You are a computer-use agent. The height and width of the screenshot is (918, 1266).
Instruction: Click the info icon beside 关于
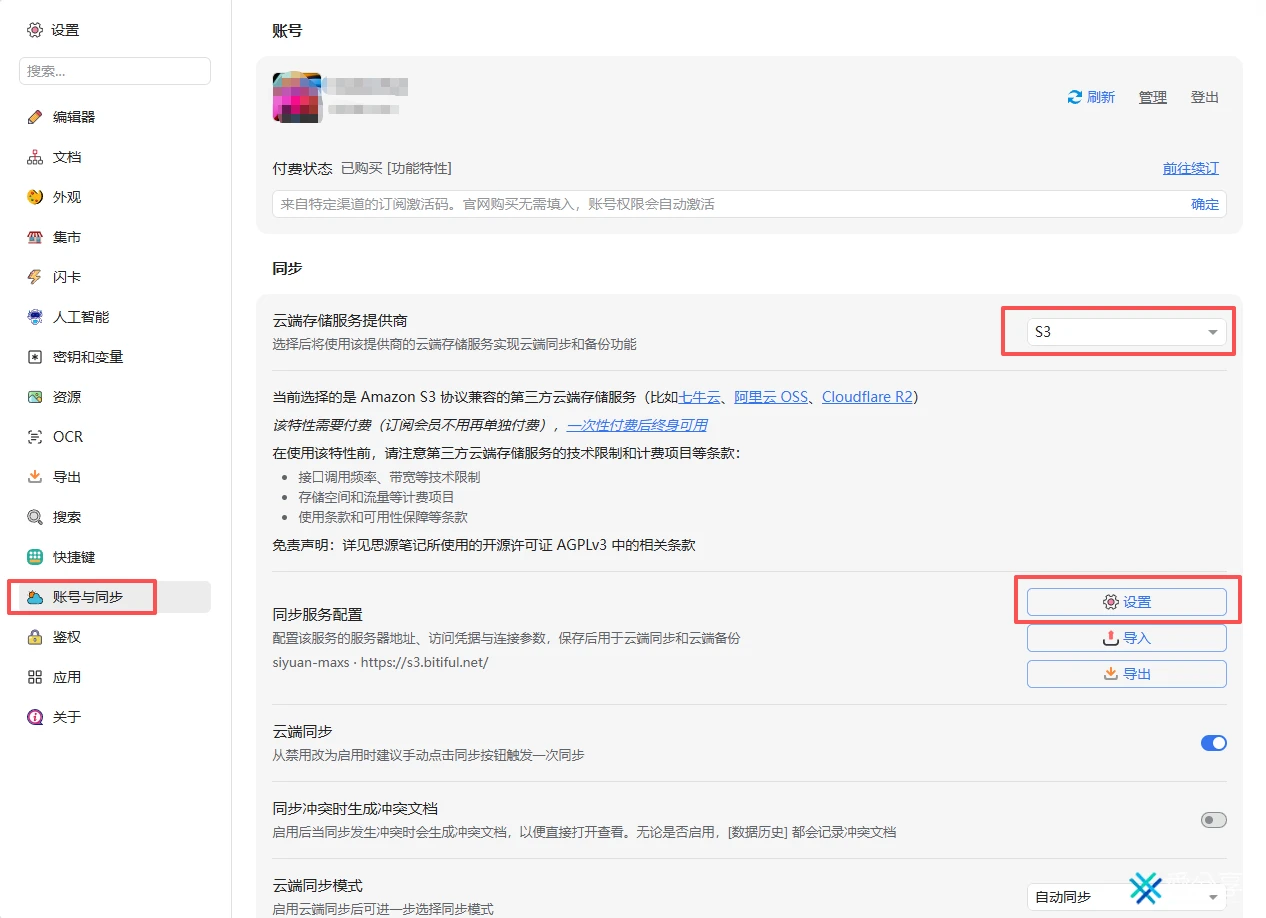point(35,717)
